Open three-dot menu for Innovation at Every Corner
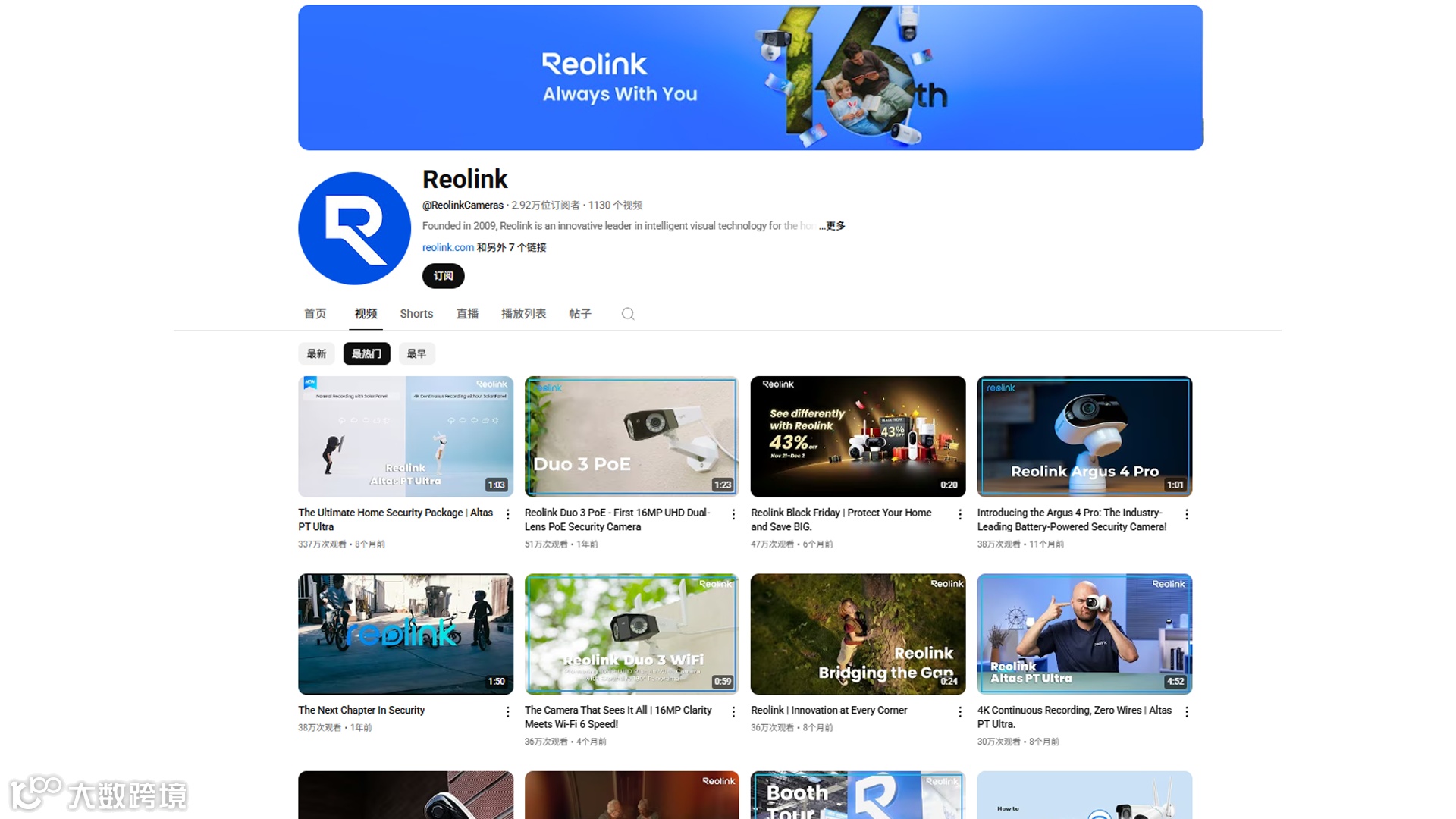1456x819 pixels. point(960,711)
